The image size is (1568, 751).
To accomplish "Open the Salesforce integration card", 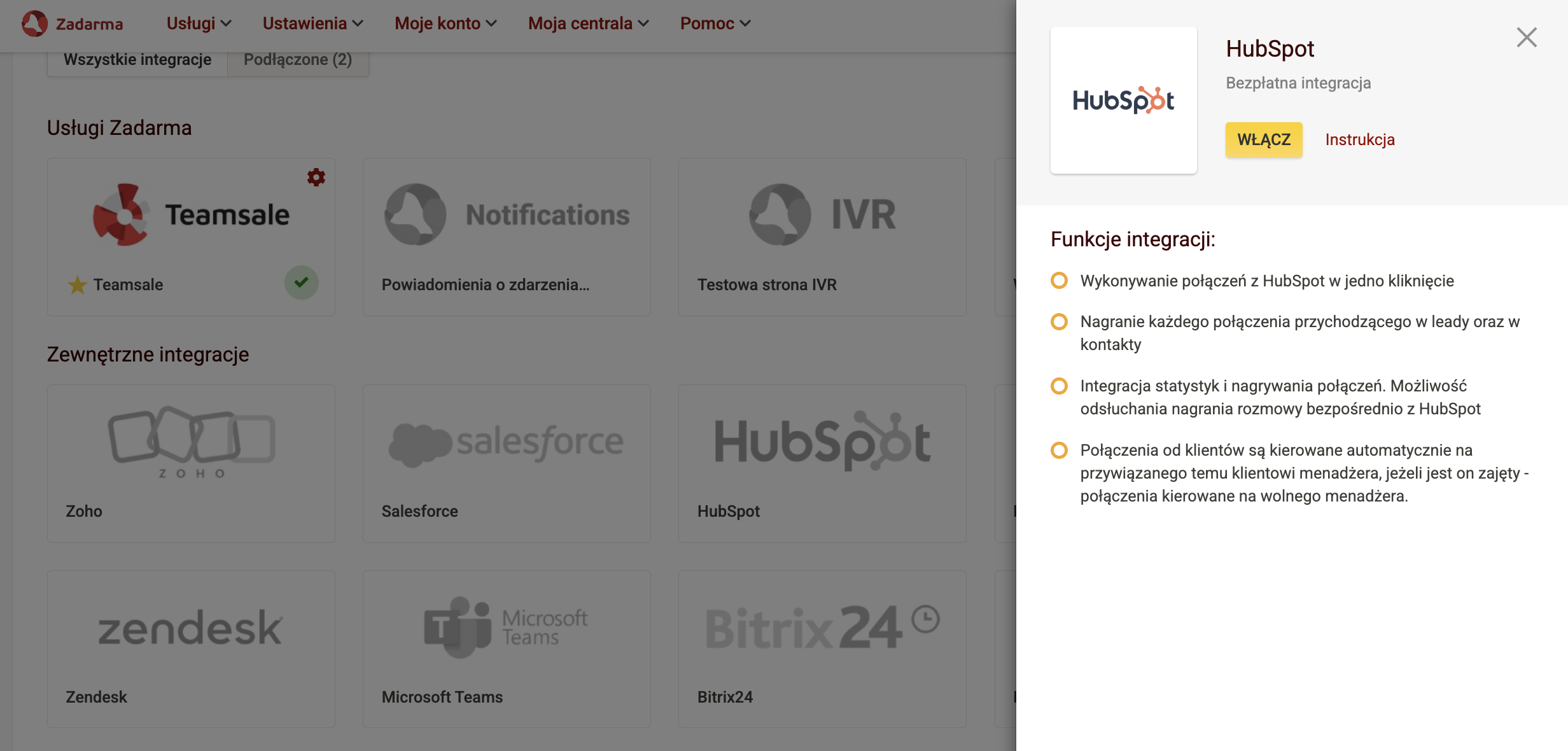I will pyautogui.click(x=507, y=463).
